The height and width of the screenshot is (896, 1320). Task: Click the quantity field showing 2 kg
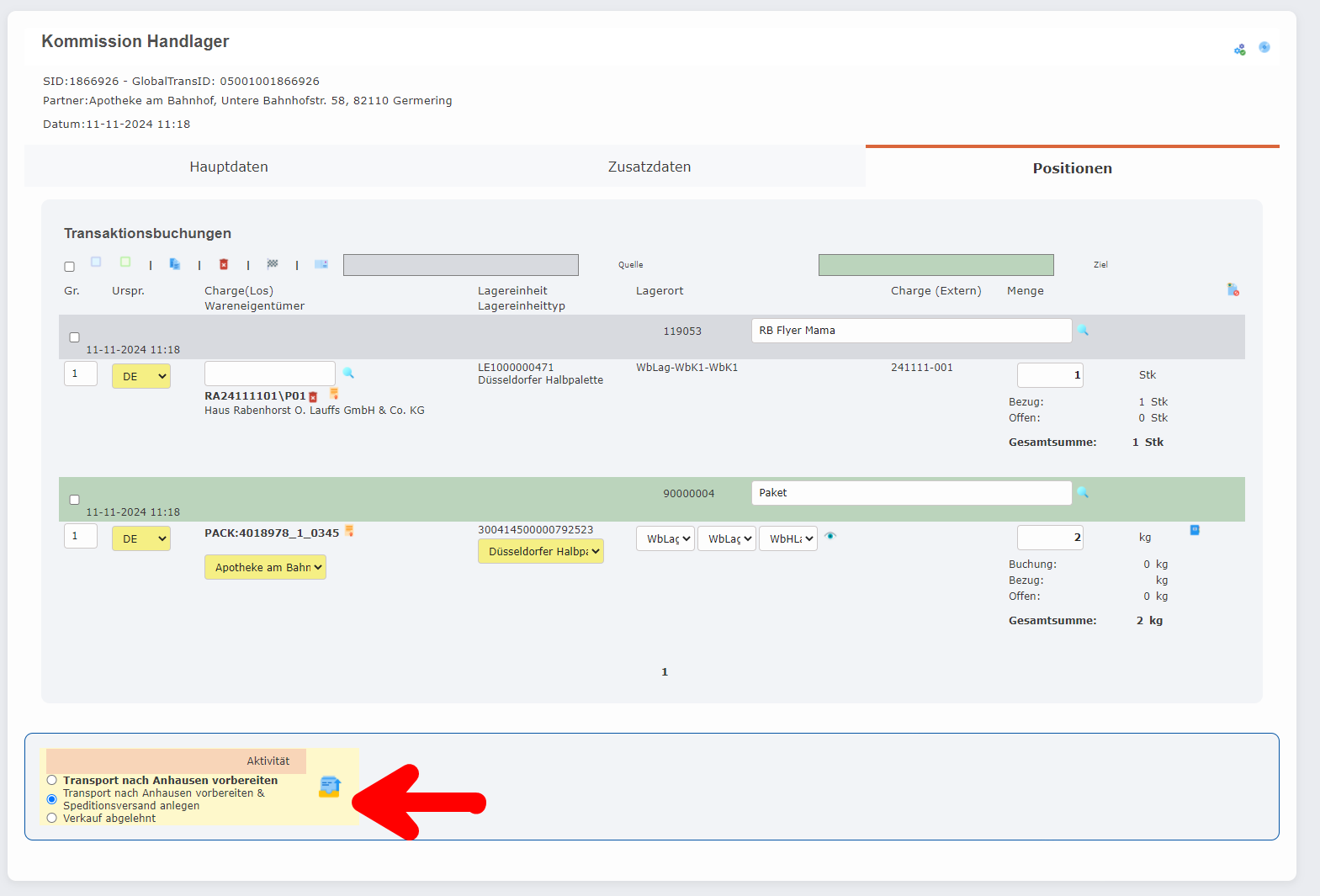[x=1050, y=538]
